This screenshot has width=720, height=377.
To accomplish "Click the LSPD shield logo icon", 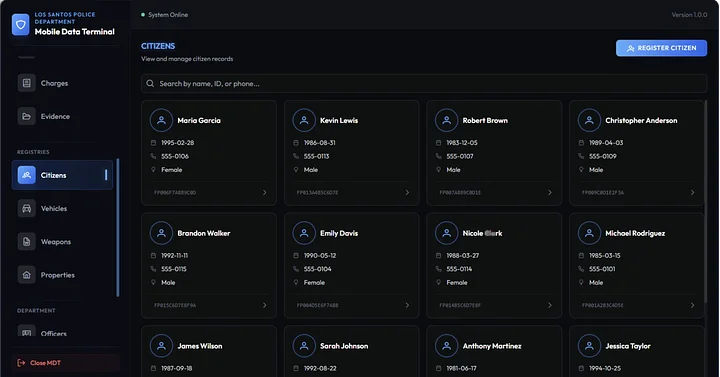I will (x=21, y=24).
